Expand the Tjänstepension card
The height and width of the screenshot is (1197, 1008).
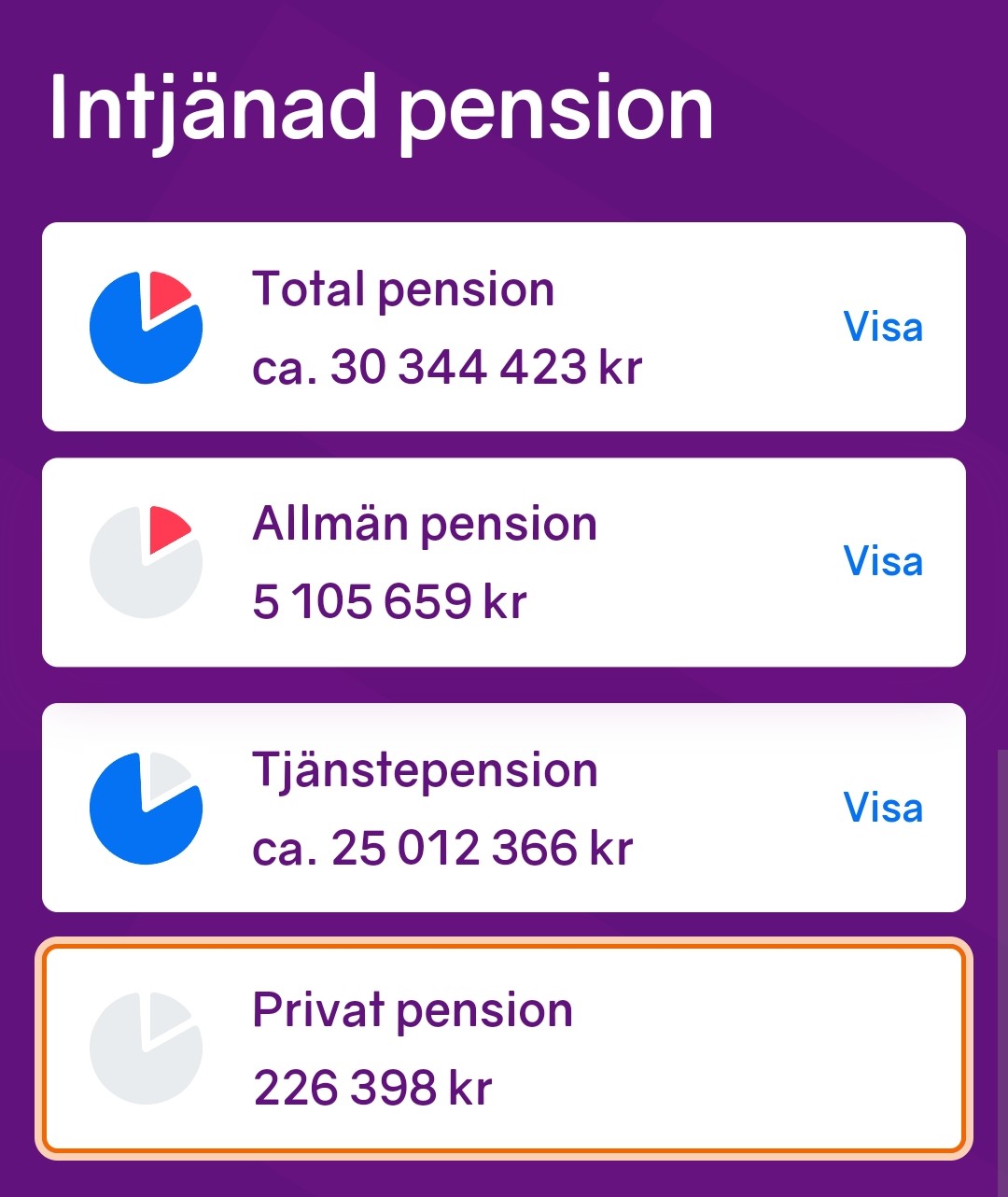click(x=504, y=807)
